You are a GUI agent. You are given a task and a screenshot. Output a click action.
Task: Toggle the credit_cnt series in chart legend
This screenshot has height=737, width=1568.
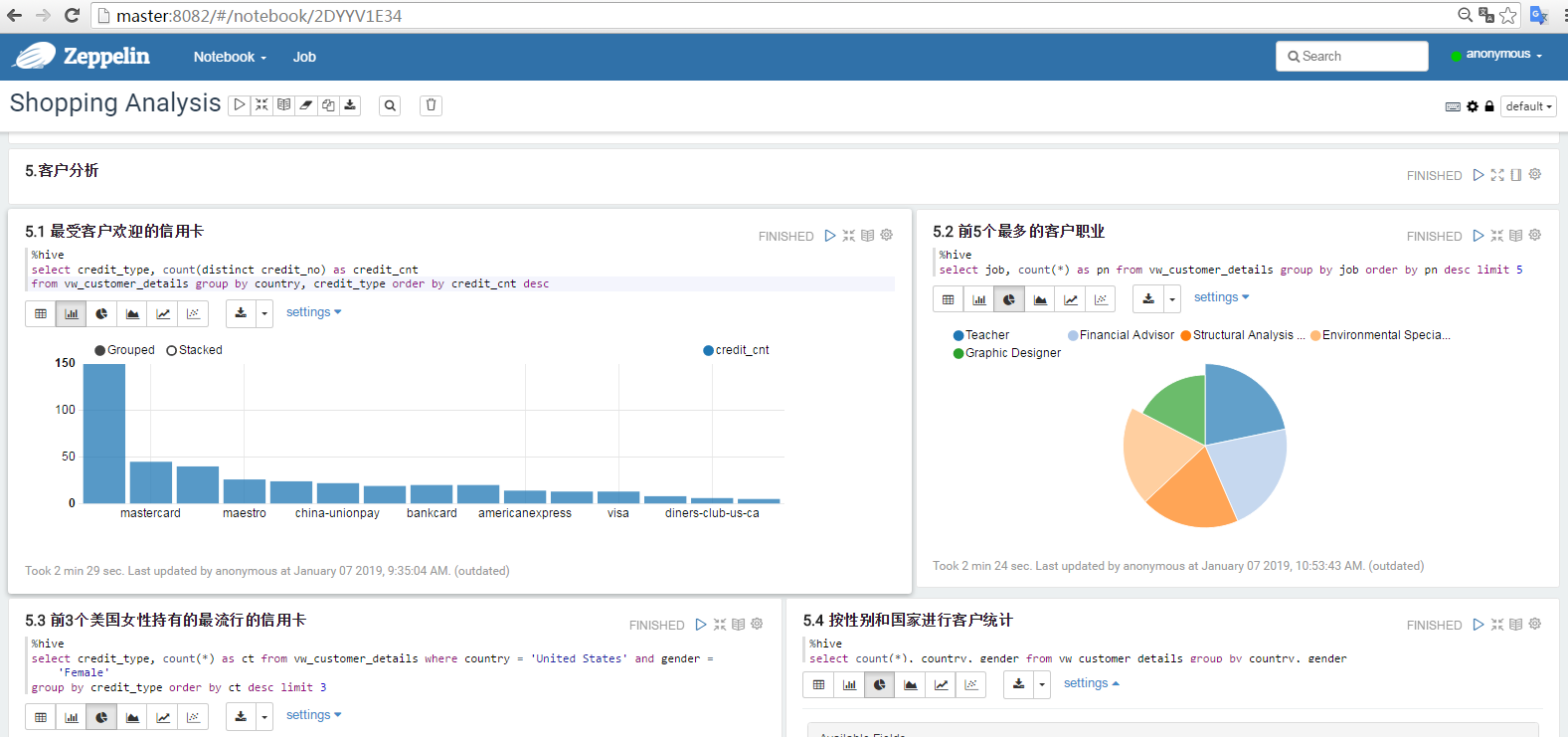pos(708,350)
